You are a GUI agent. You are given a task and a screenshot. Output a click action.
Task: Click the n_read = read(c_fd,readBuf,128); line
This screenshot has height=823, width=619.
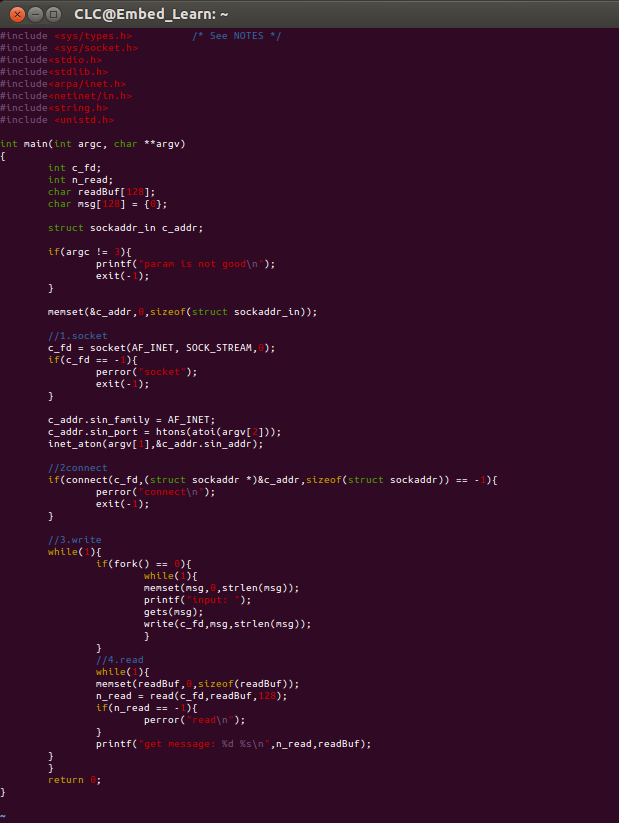192,696
